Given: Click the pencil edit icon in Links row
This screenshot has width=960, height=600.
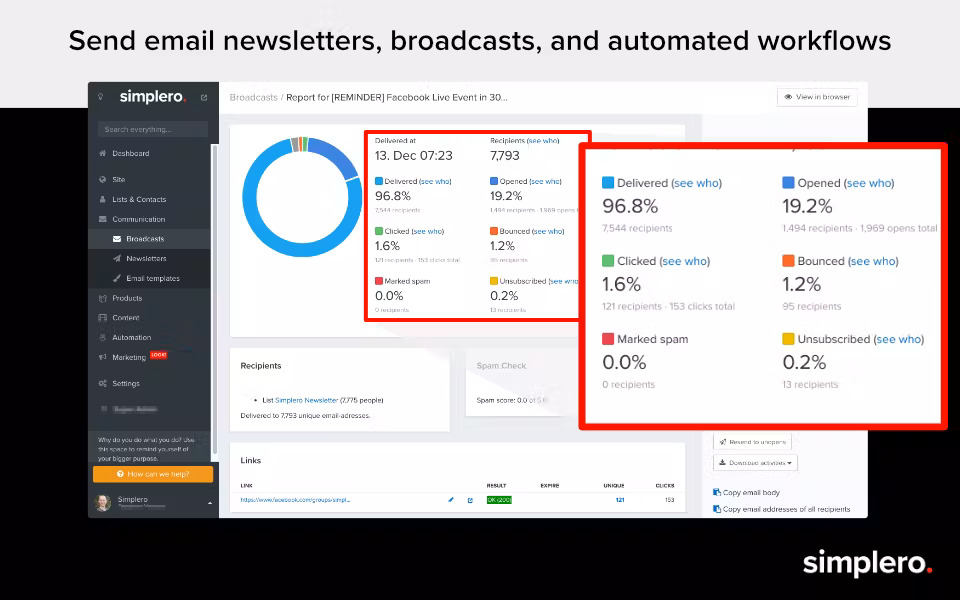Looking at the screenshot, I should [x=451, y=500].
